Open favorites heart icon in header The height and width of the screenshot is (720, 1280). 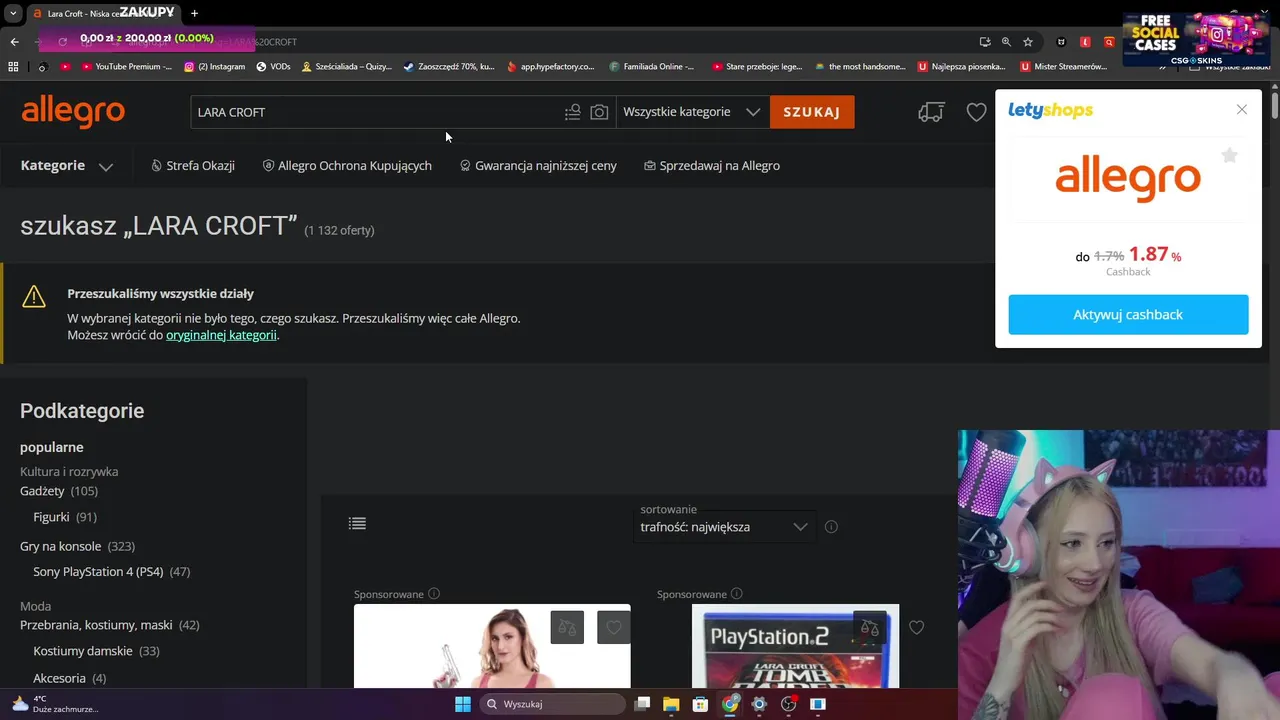point(977,112)
